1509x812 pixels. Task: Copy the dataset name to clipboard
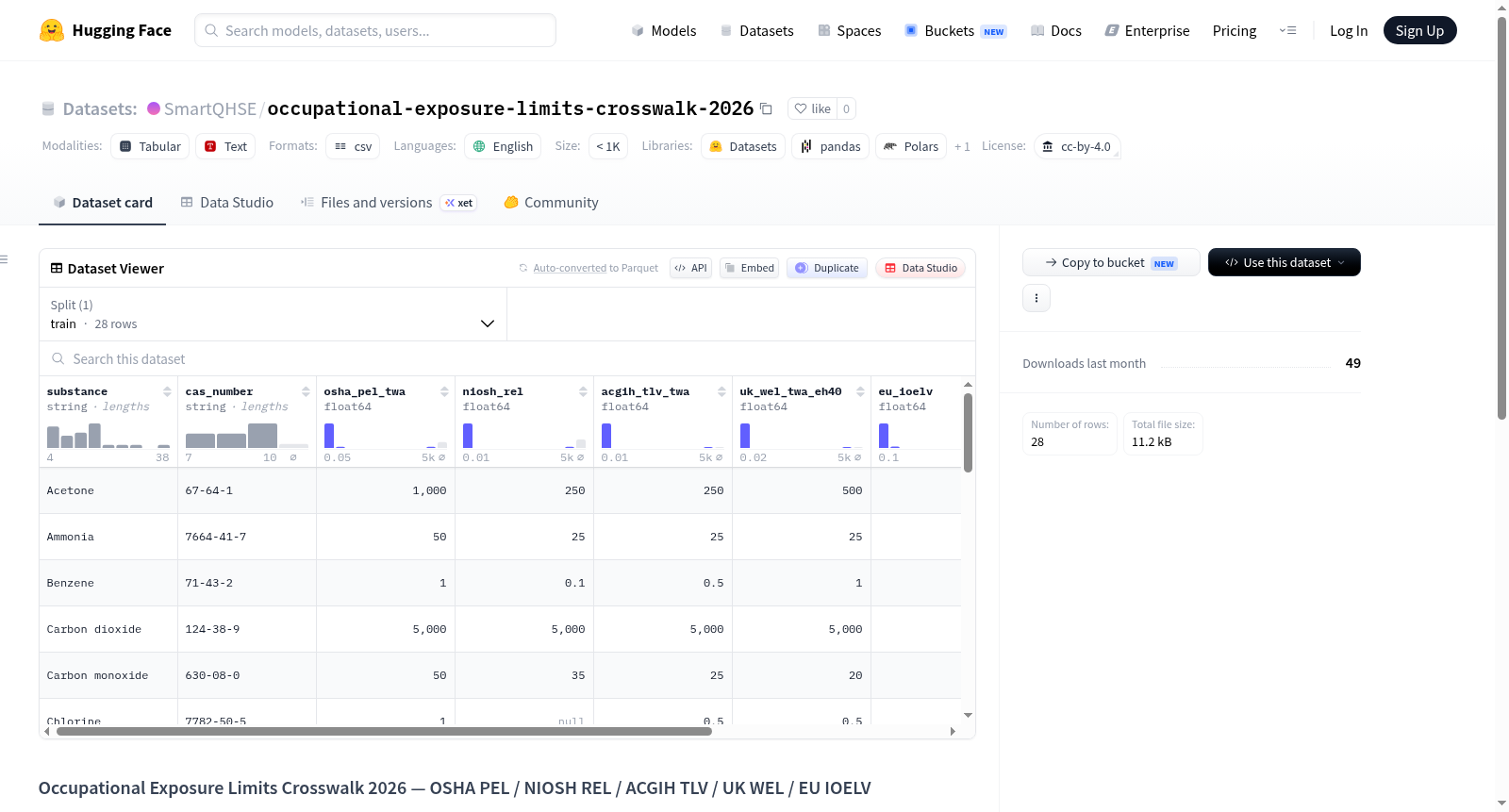pyautogui.click(x=766, y=108)
